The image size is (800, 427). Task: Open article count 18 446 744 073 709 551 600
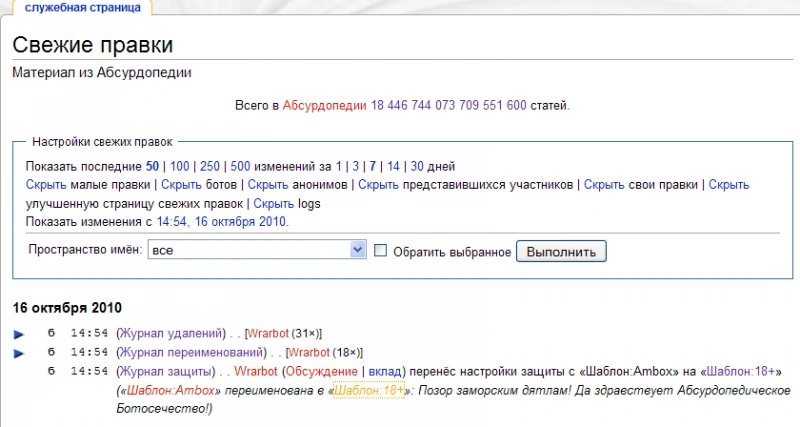448,106
